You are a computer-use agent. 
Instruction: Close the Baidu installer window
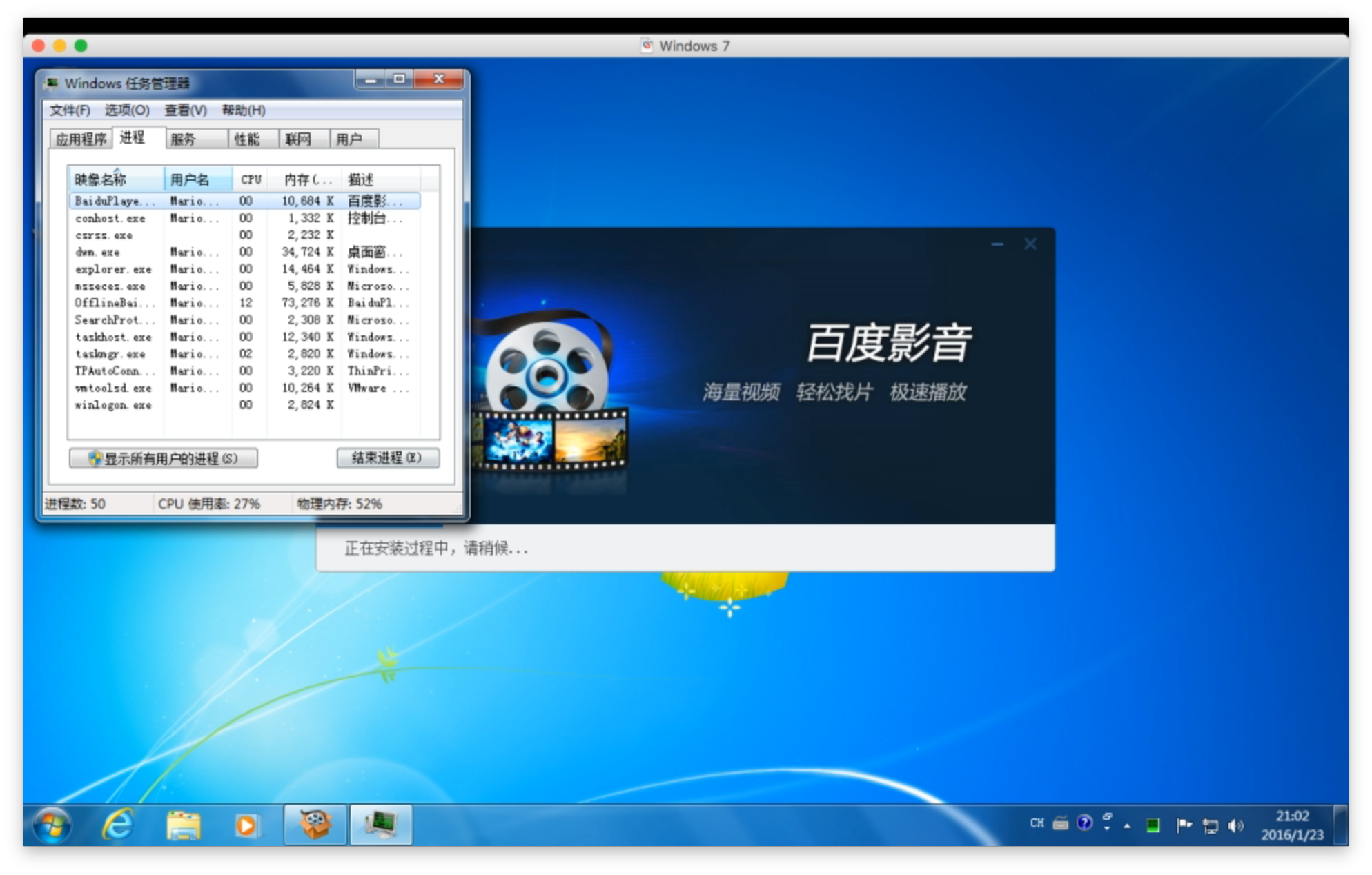click(x=1030, y=244)
